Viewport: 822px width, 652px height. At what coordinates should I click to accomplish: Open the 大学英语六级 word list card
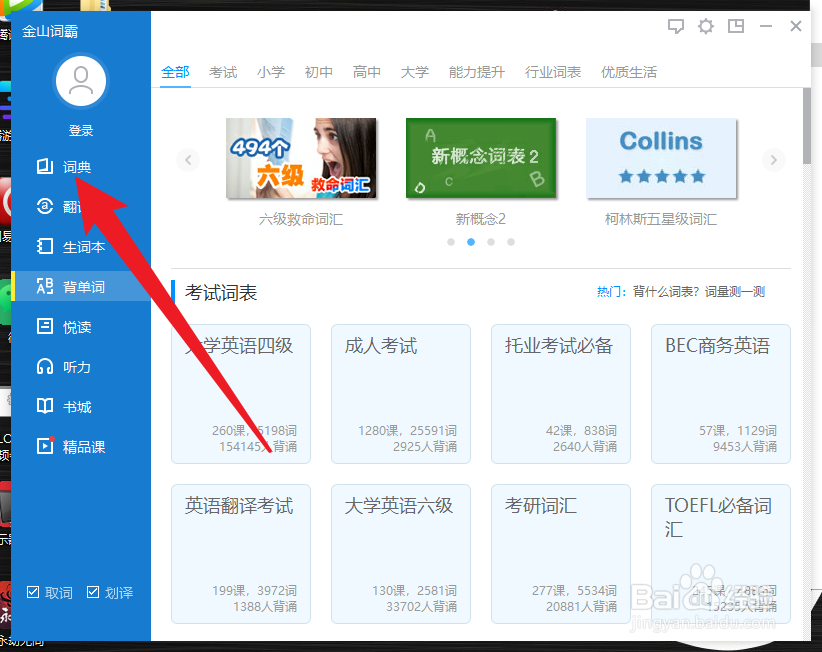pyautogui.click(x=401, y=554)
